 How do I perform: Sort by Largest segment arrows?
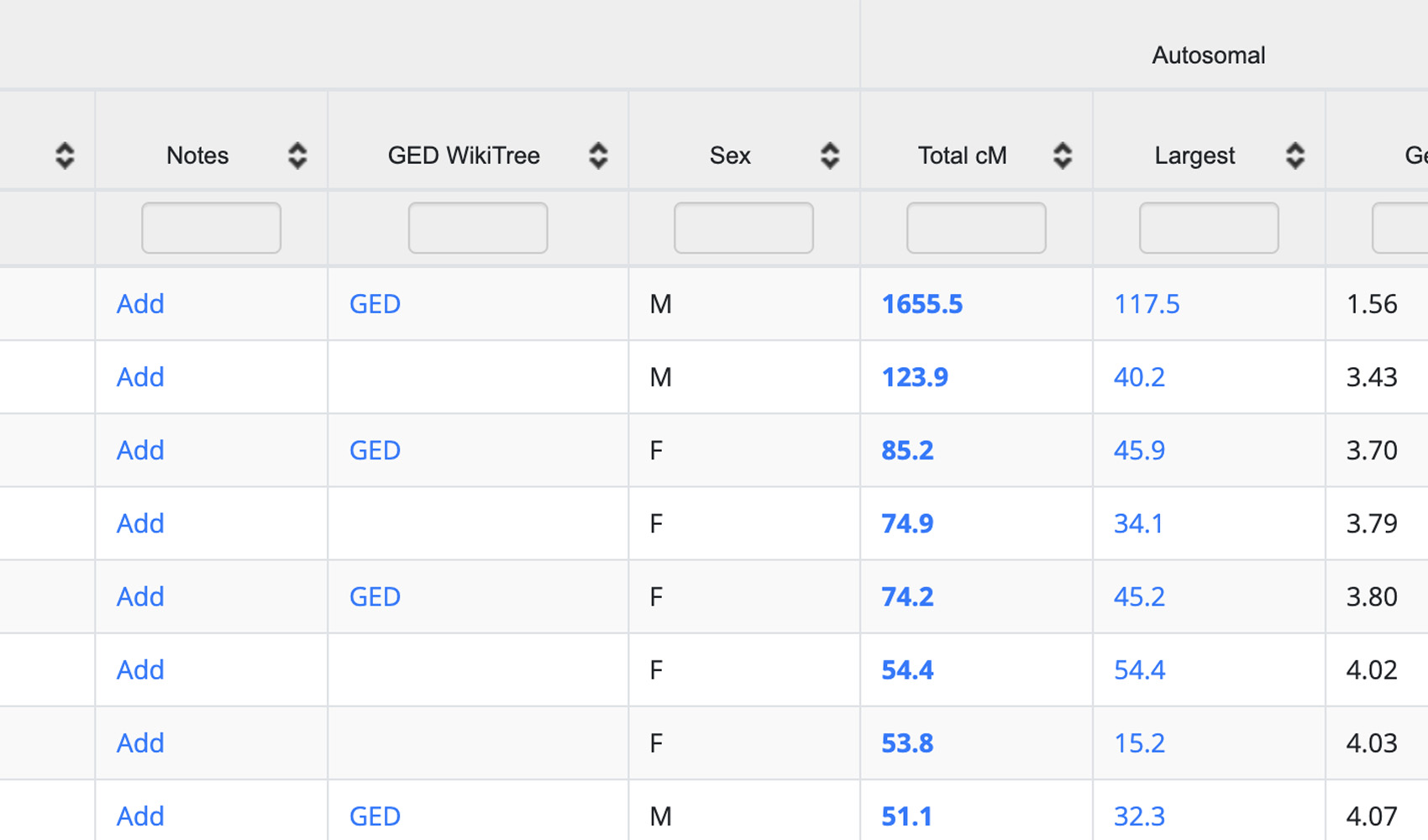click(x=1295, y=155)
